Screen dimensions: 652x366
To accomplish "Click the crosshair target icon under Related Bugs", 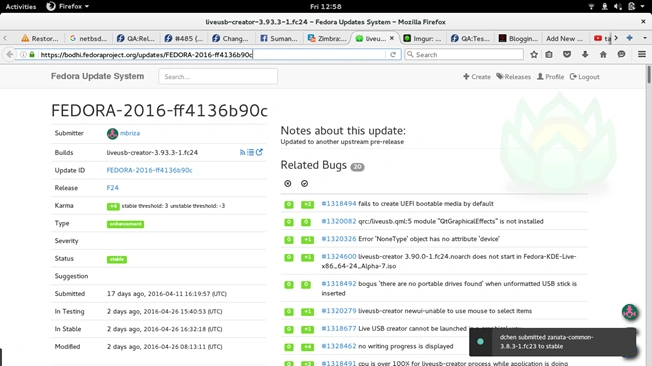I will (288, 183).
